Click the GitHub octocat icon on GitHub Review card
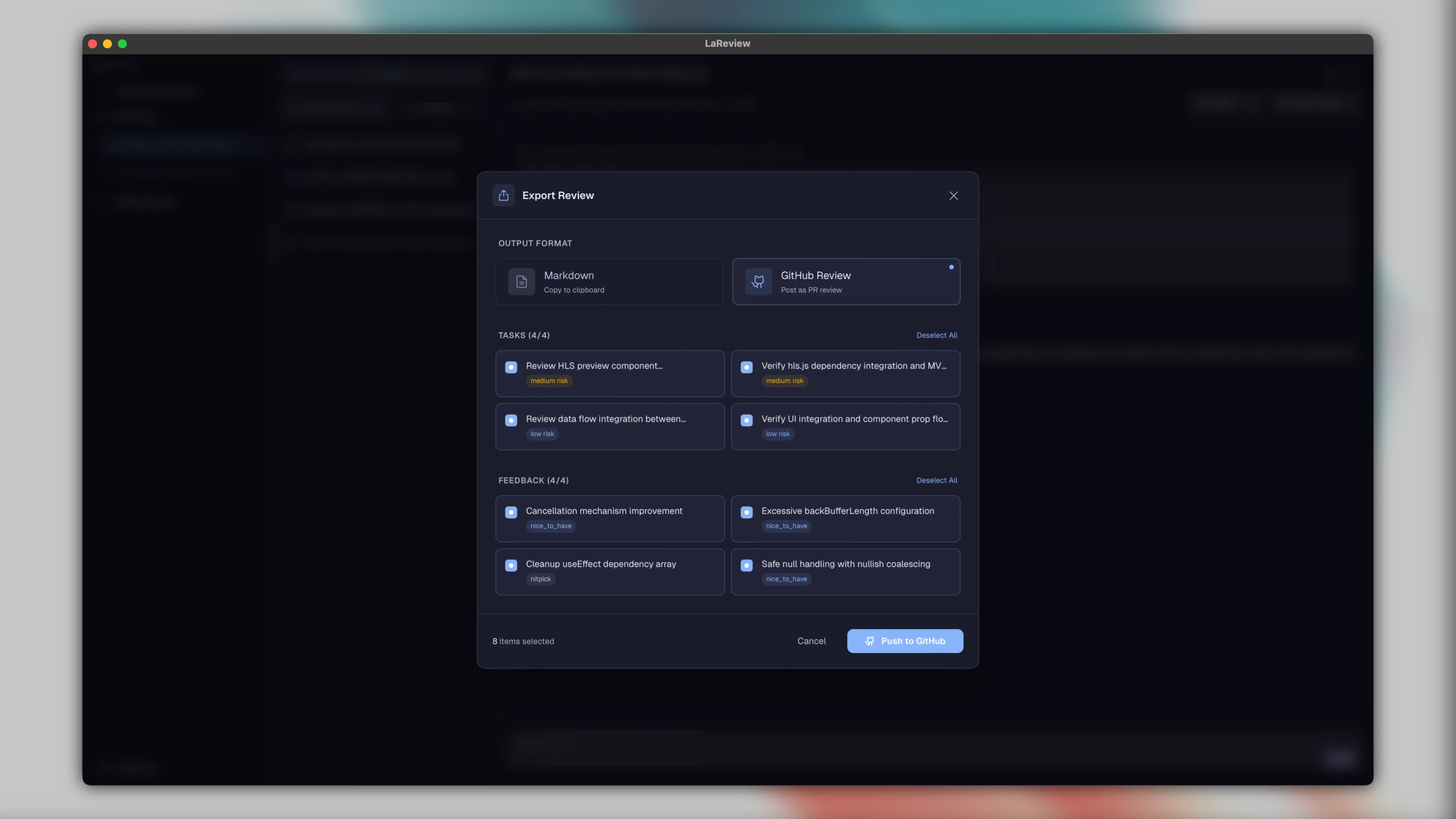Image resolution: width=1456 pixels, height=819 pixels. (758, 281)
